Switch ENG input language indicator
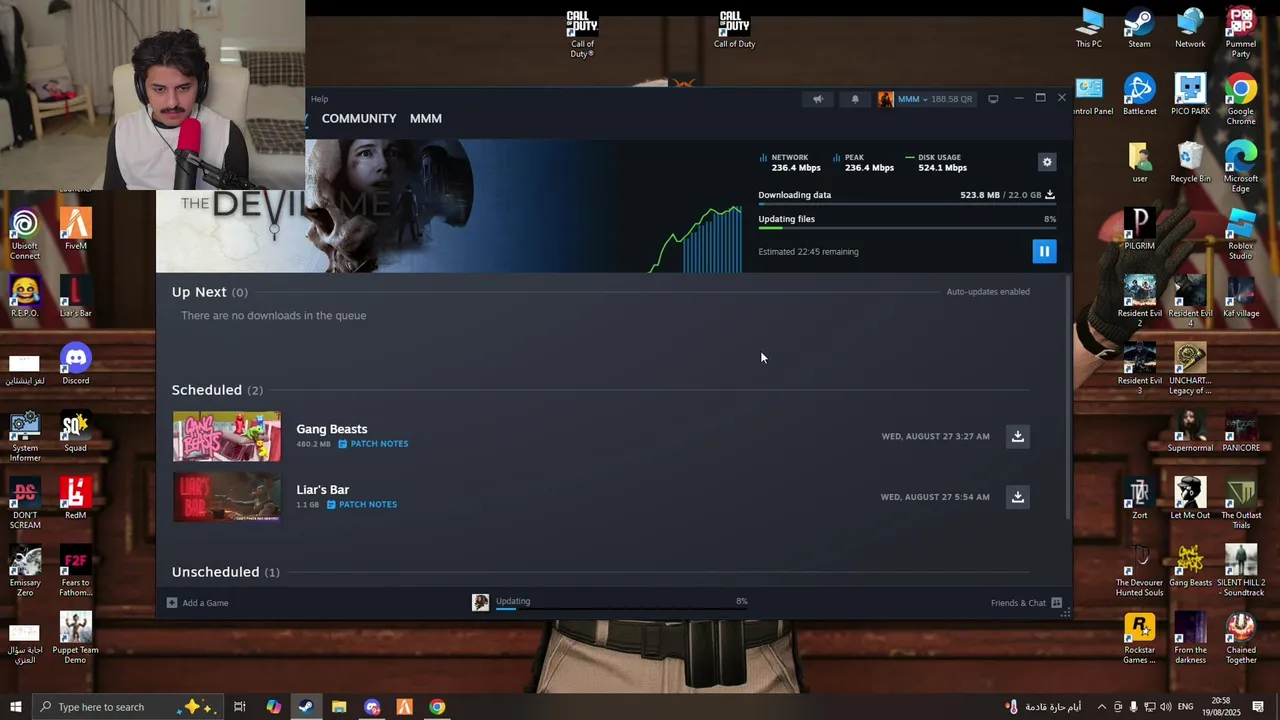This screenshot has height=720, width=1280. pyautogui.click(x=1186, y=707)
